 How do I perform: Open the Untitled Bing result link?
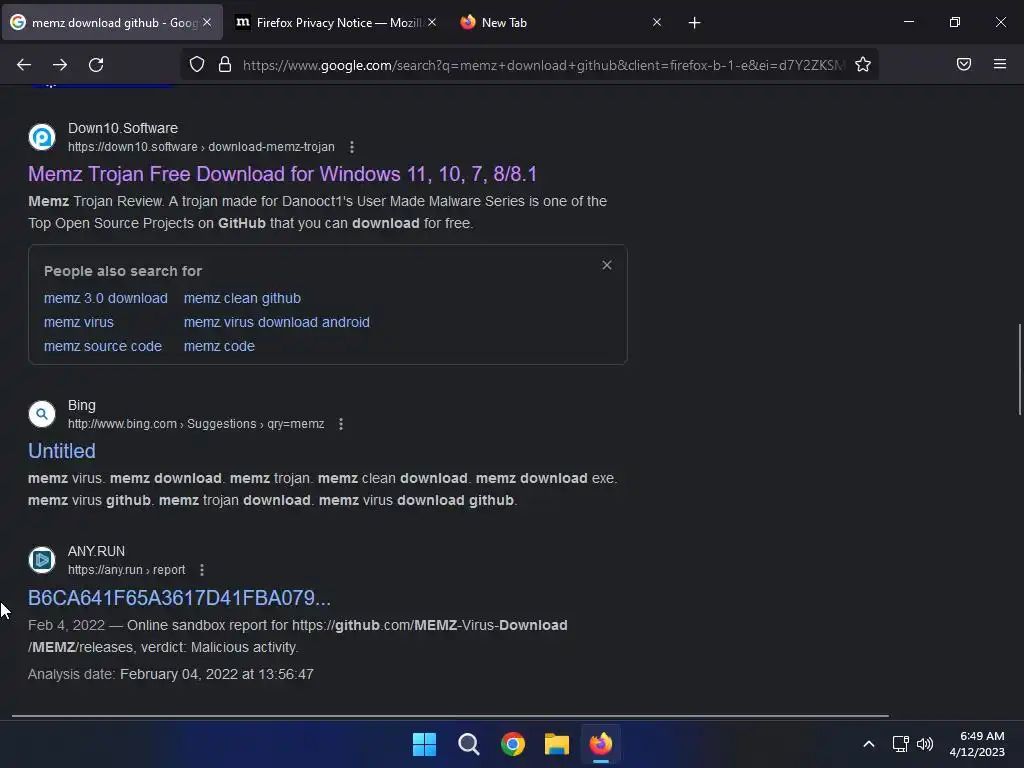pyautogui.click(x=61, y=451)
